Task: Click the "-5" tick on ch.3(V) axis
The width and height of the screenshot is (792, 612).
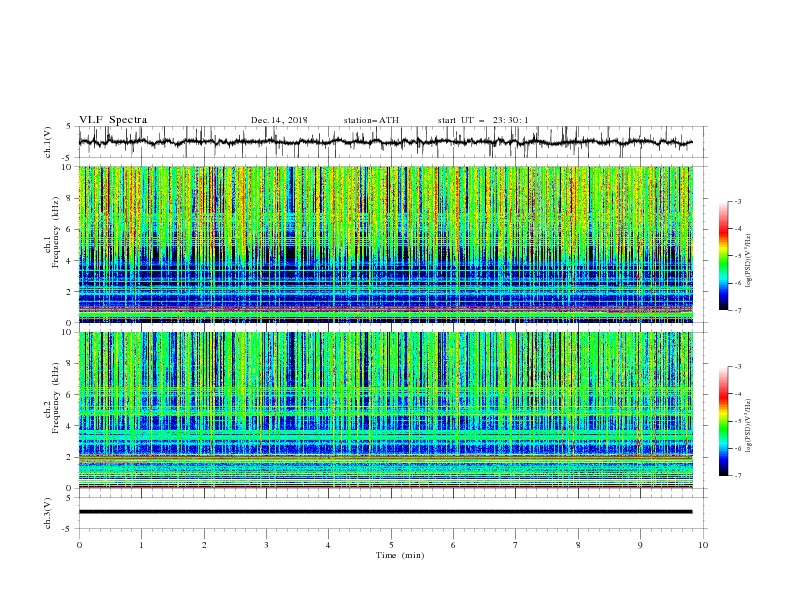Action: (68, 529)
